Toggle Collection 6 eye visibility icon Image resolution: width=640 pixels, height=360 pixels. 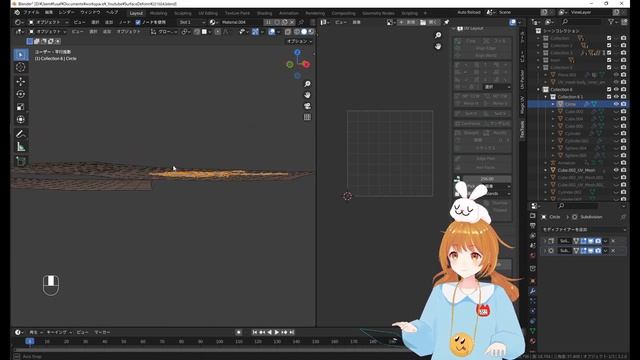tap(616, 89)
